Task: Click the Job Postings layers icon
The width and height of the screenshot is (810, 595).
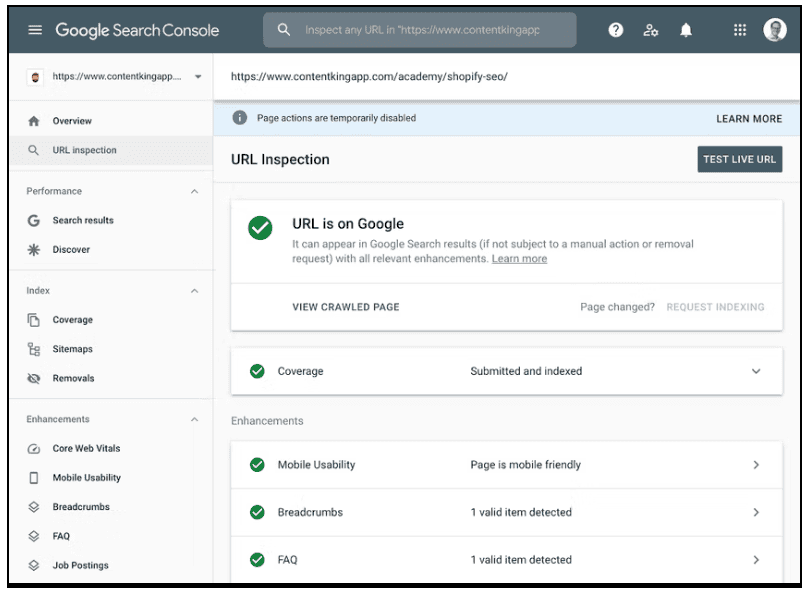Action: coord(34,566)
